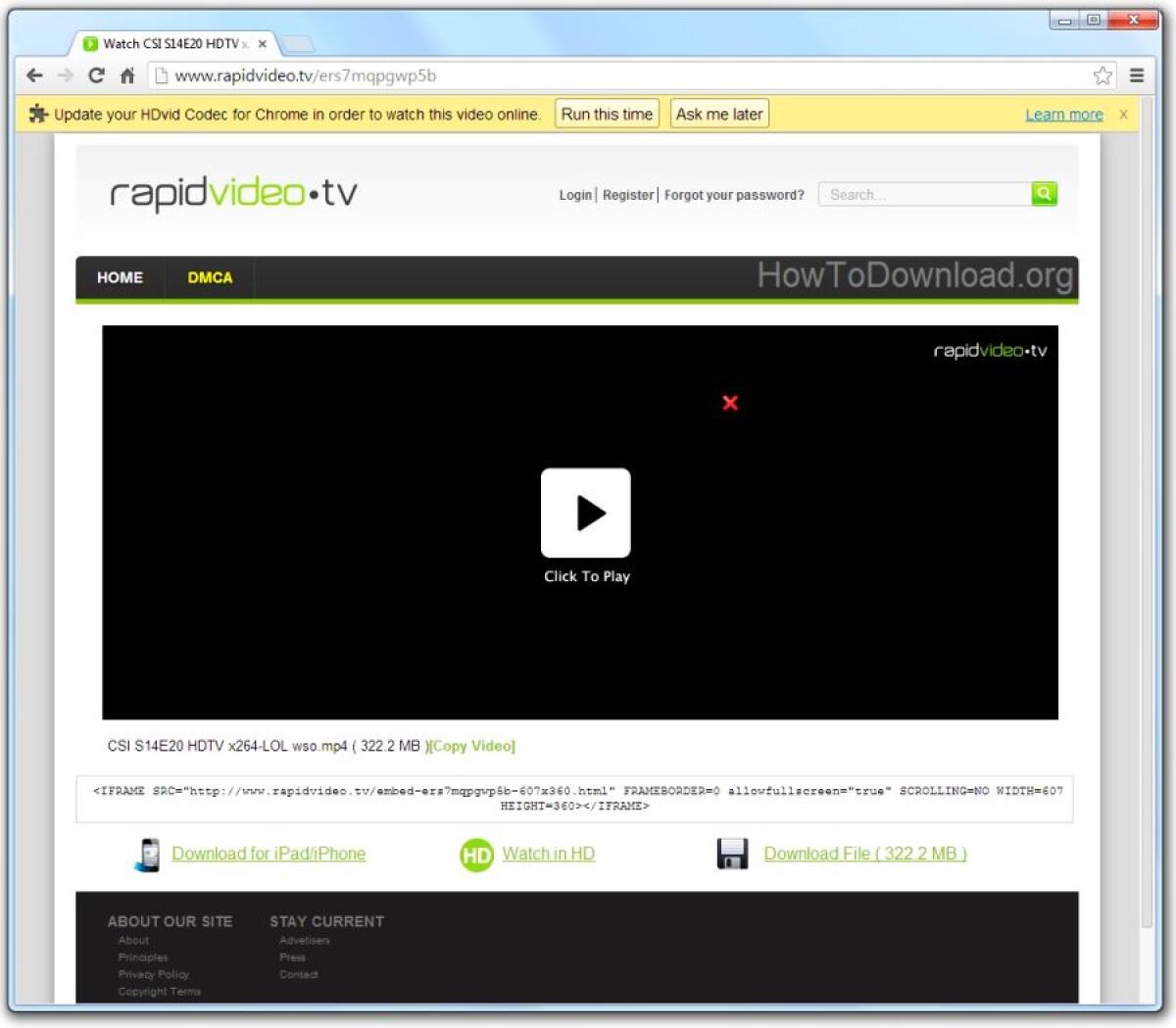
Task: Open the Chrome hamburger menu
Action: tap(1137, 75)
